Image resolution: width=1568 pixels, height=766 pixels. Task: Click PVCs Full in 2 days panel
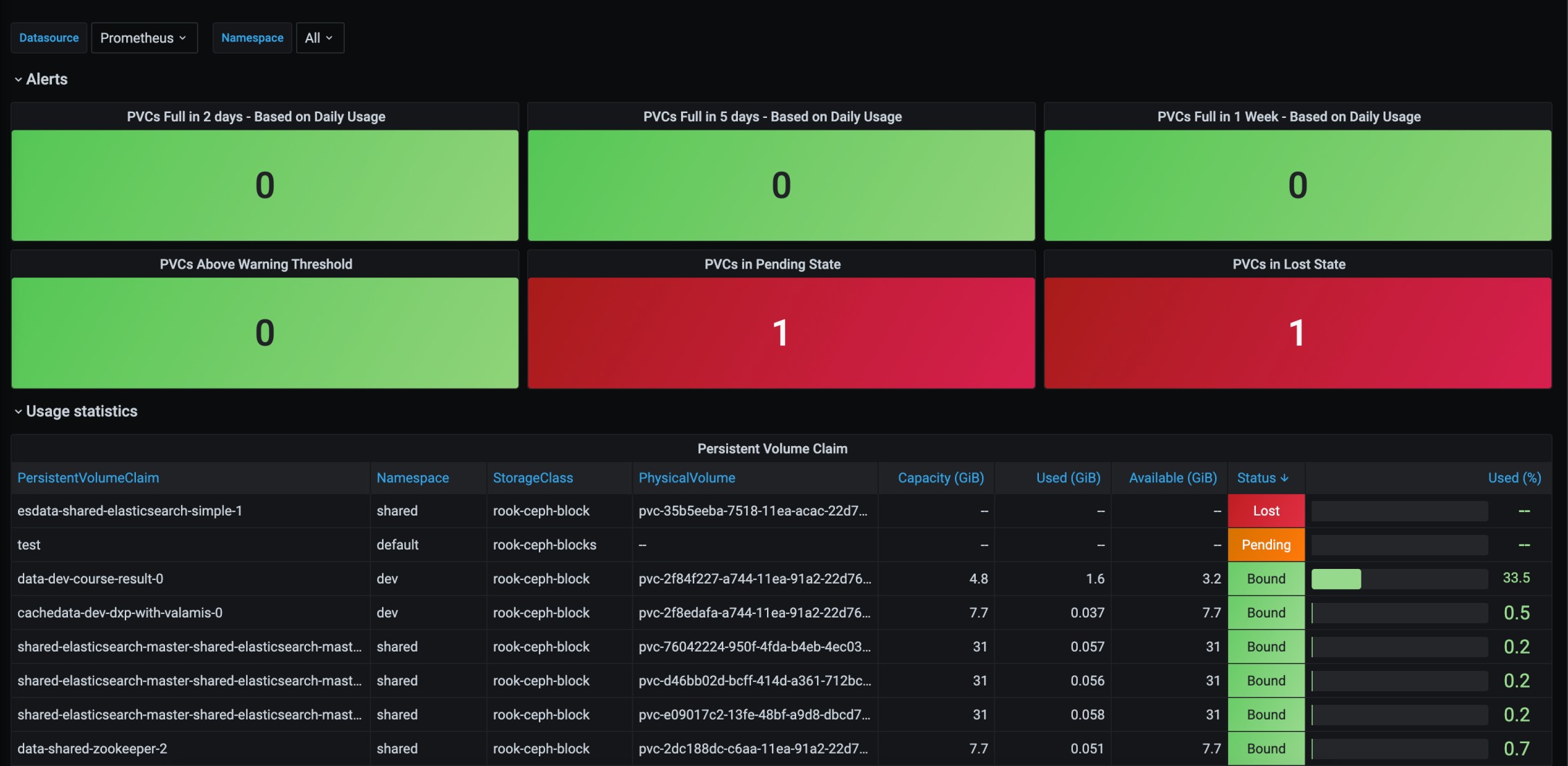tap(264, 185)
